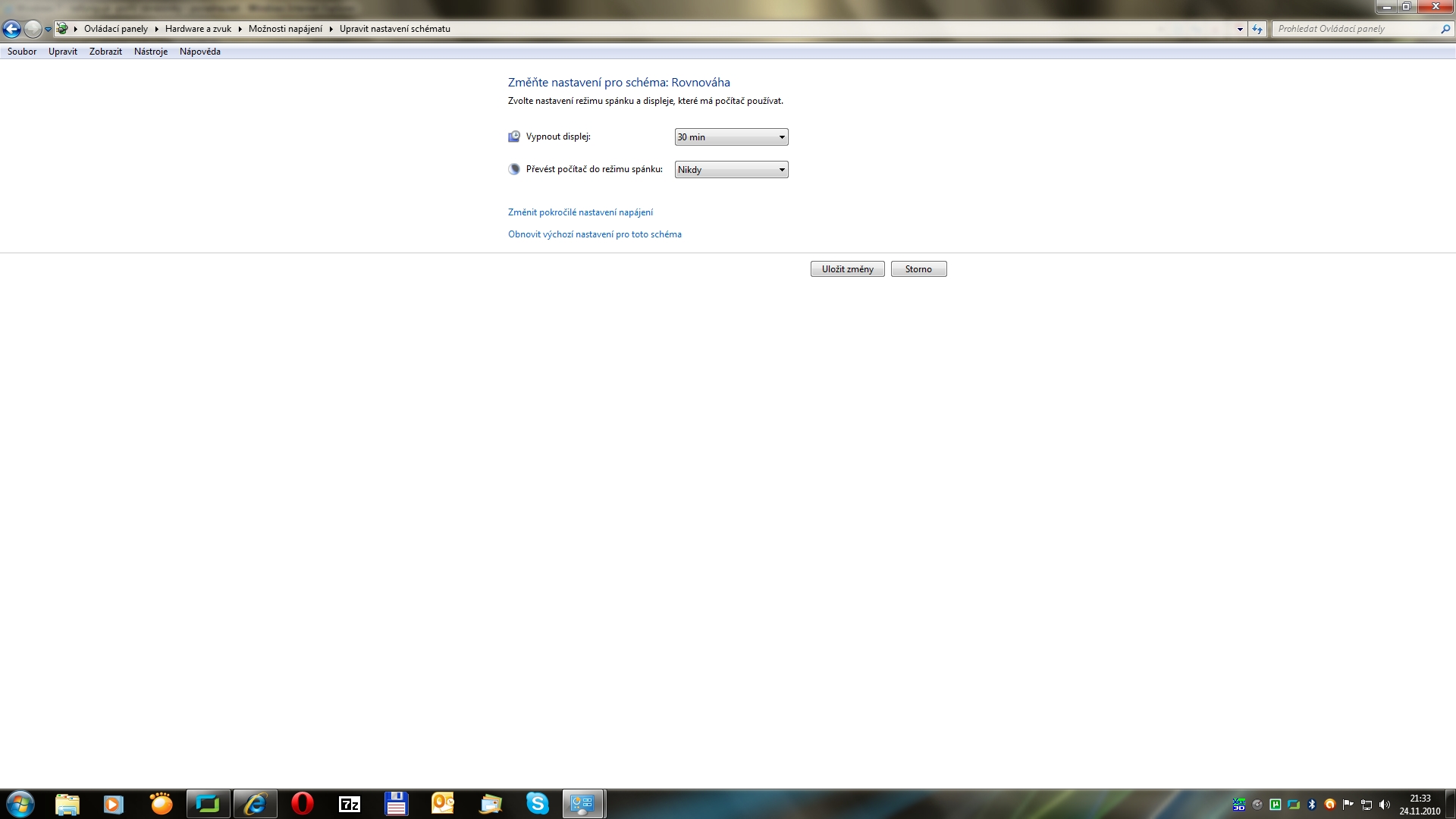Image resolution: width=1456 pixels, height=819 pixels.
Task: Click Obnovit výchozí nastavení pro toto schéma
Action: pyautogui.click(x=595, y=234)
